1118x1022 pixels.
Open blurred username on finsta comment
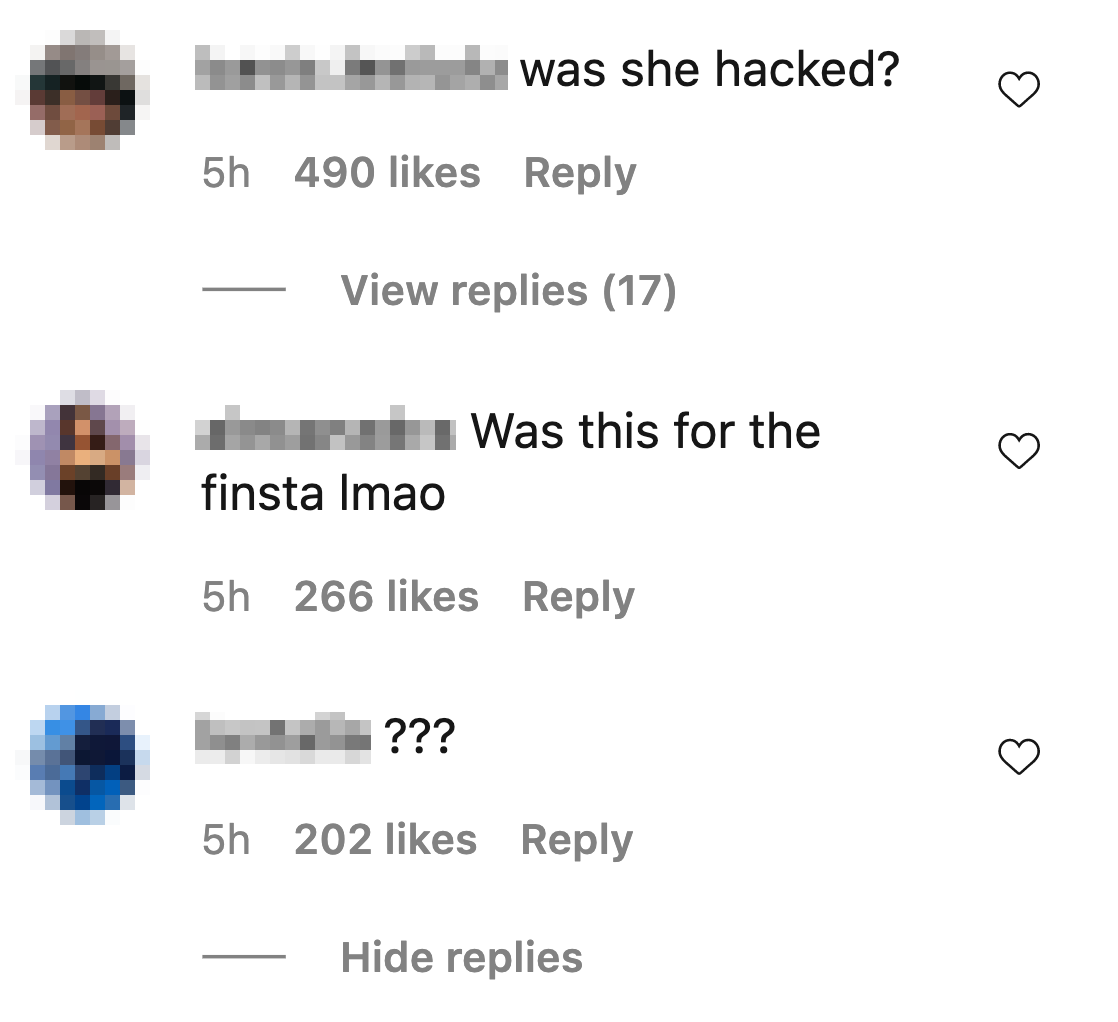pos(326,428)
